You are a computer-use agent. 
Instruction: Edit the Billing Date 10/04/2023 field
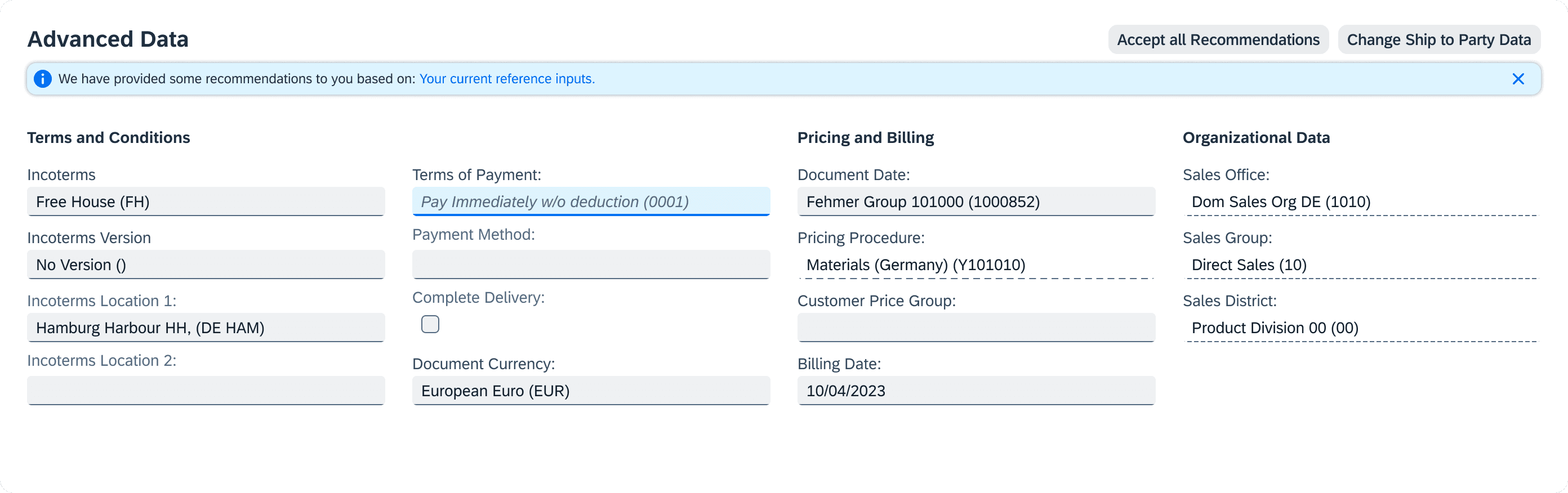click(975, 391)
